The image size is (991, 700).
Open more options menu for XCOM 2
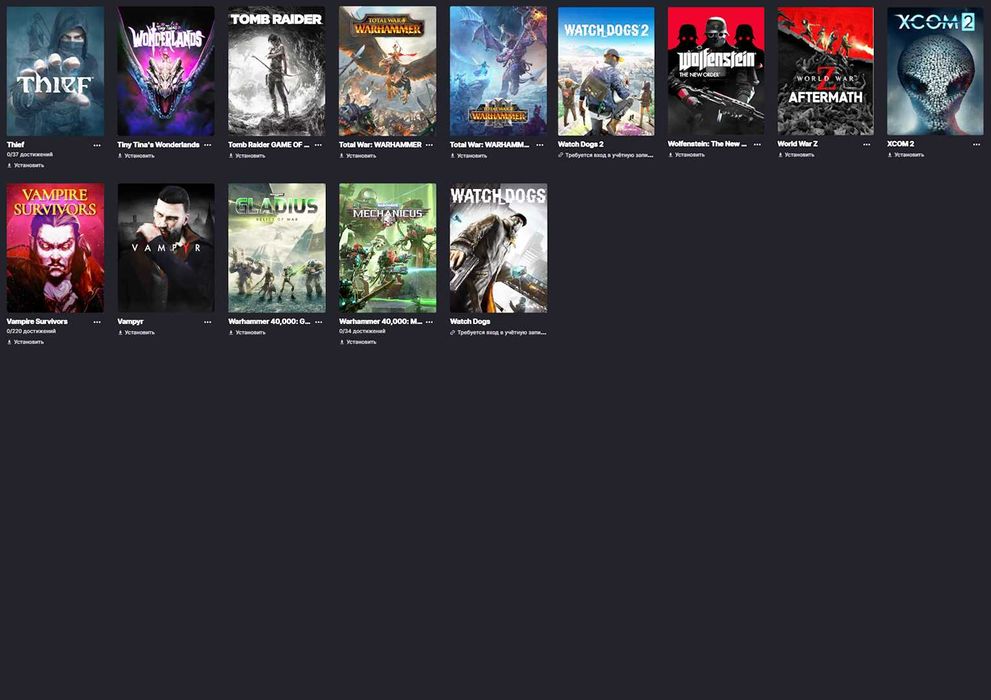976,144
